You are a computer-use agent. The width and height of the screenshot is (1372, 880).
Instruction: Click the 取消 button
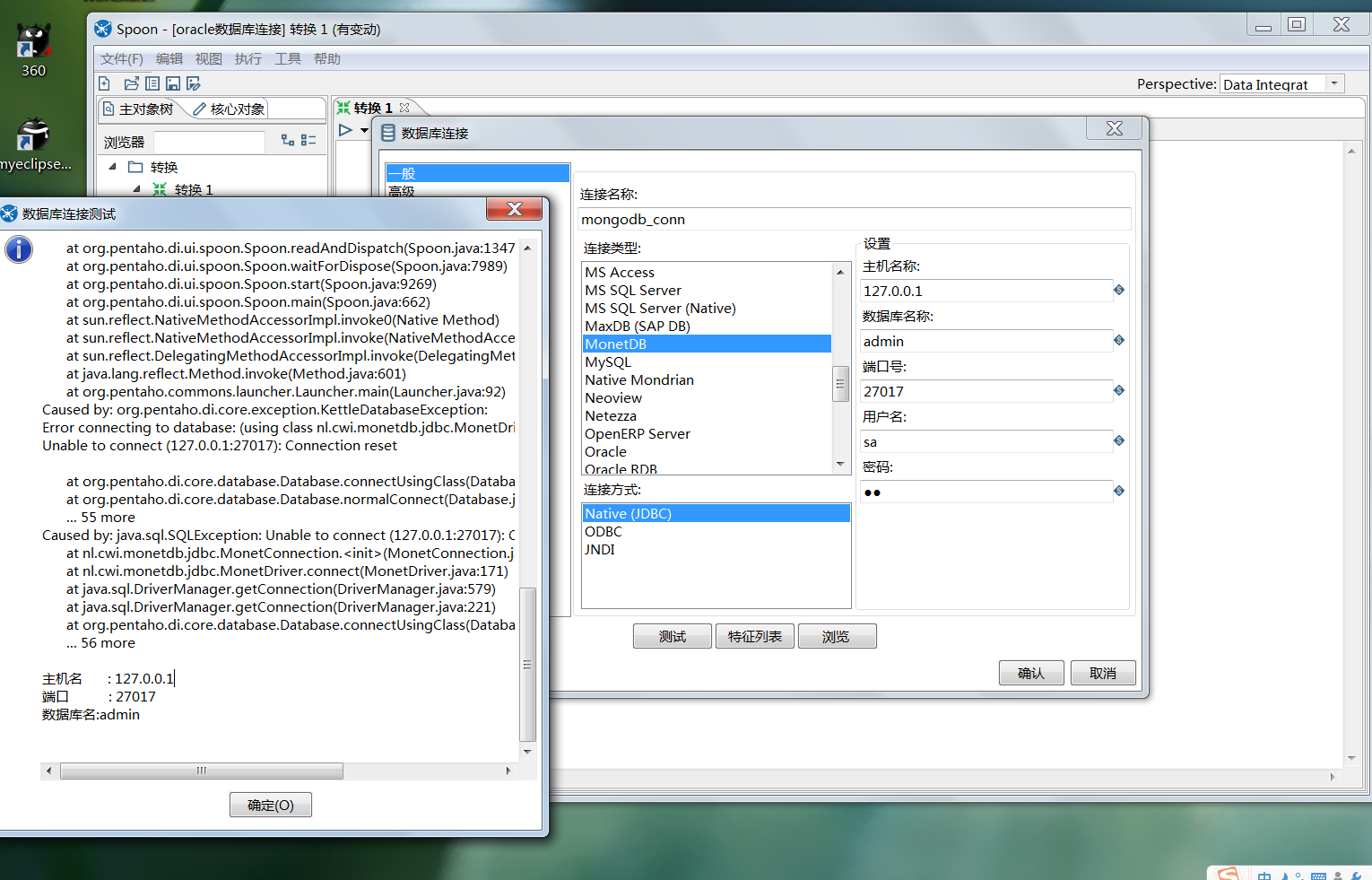click(x=1103, y=673)
